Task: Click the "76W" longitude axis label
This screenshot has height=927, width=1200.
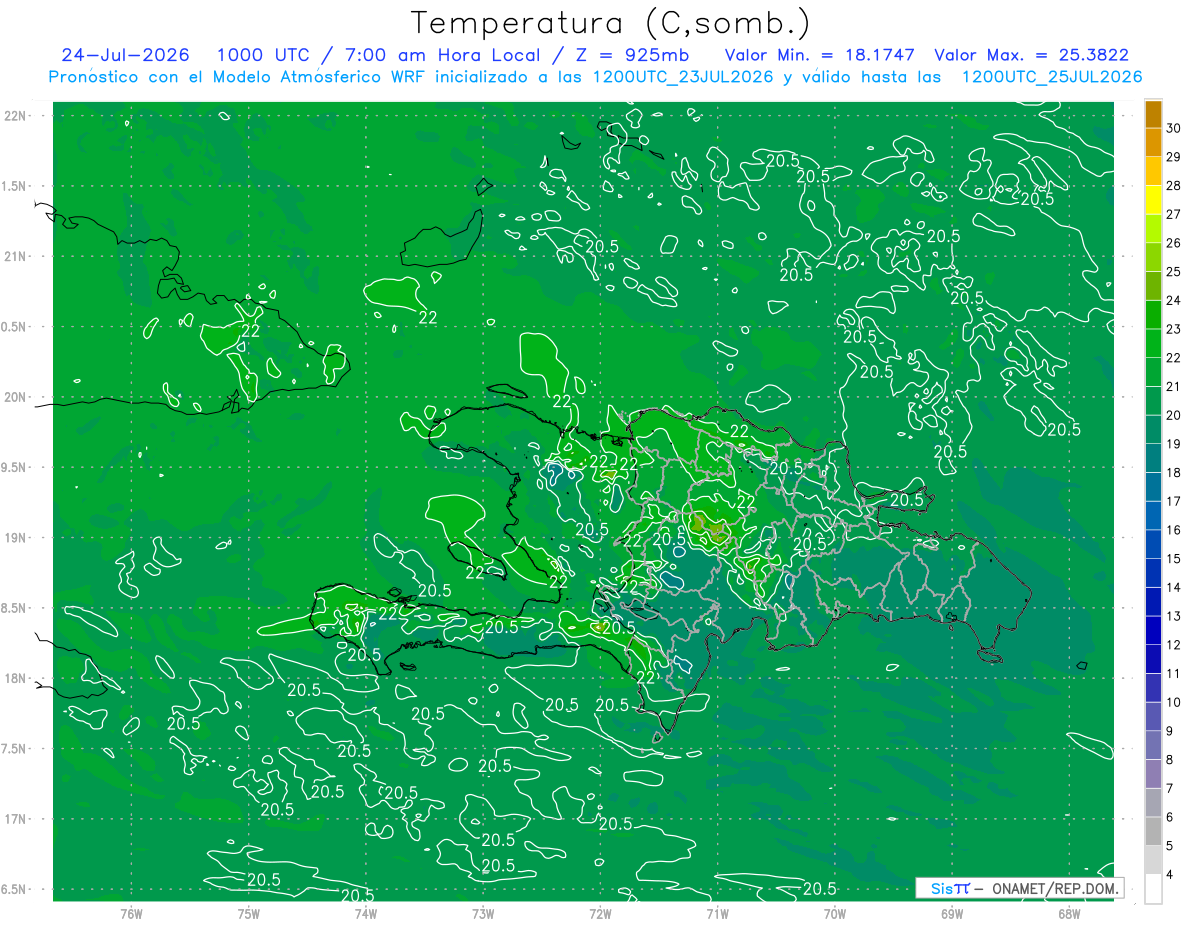Action: pos(131,913)
